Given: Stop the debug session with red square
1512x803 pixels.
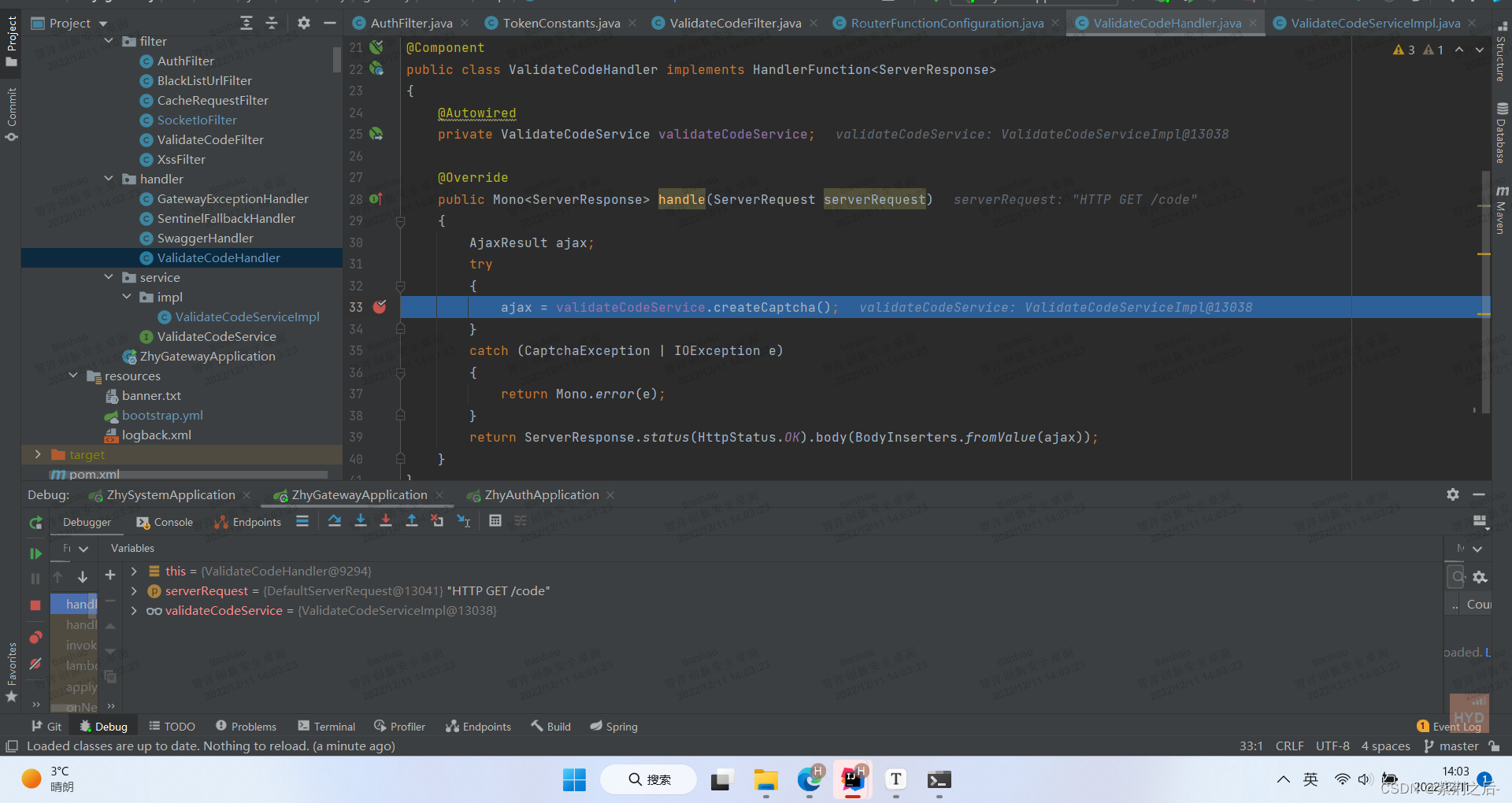Looking at the screenshot, I should coord(35,605).
